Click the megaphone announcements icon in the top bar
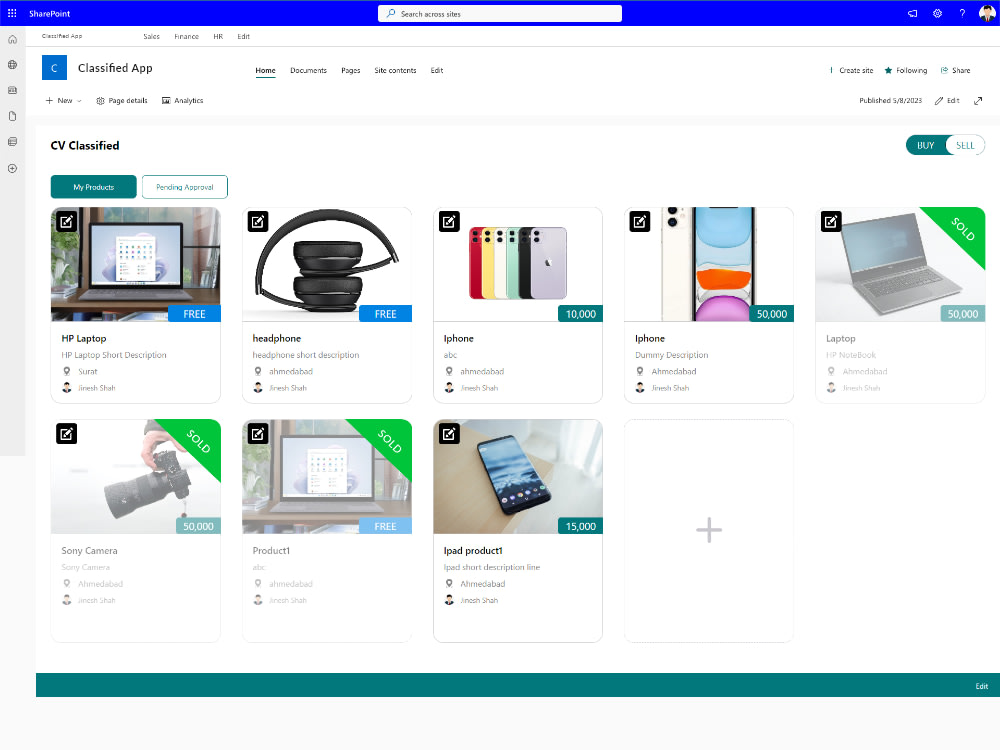This screenshot has width=1000, height=750. pyautogui.click(x=911, y=13)
